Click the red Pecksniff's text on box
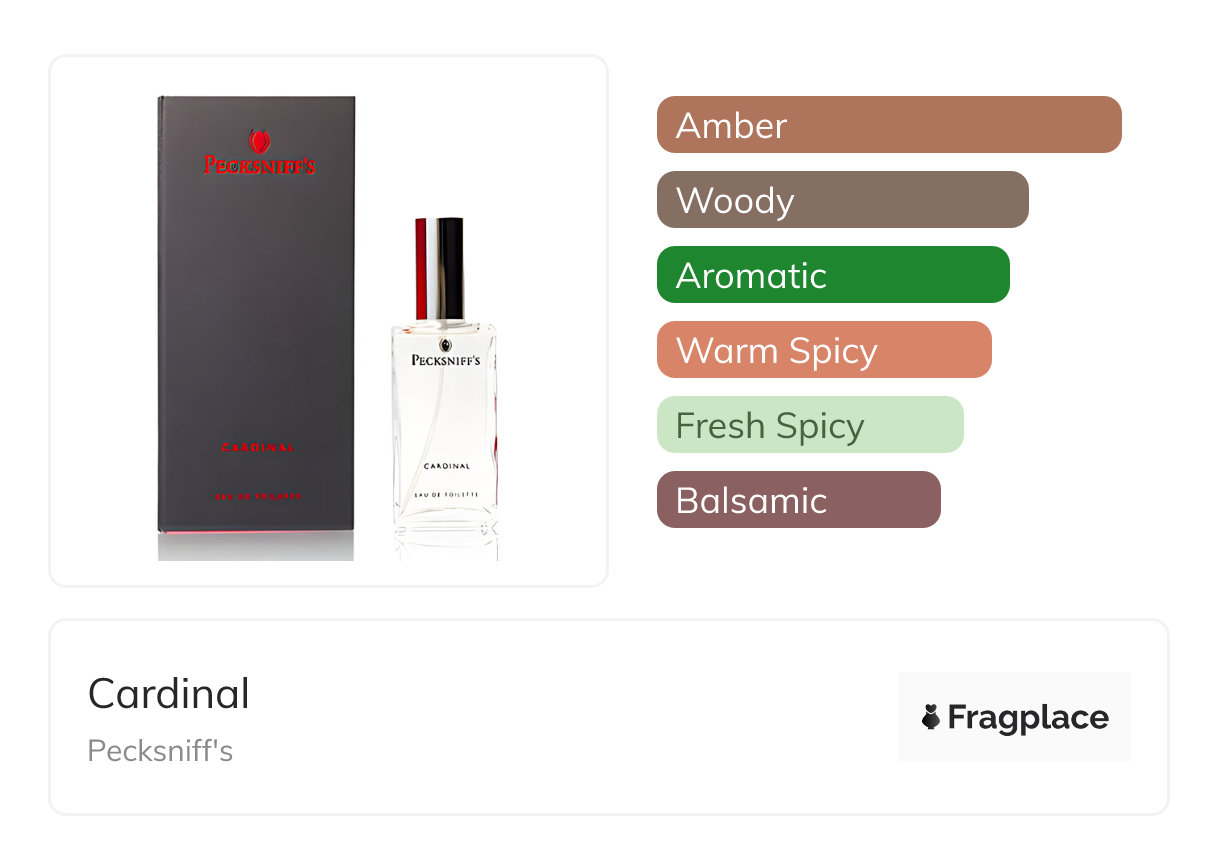The image size is (1218, 864). 260,165
